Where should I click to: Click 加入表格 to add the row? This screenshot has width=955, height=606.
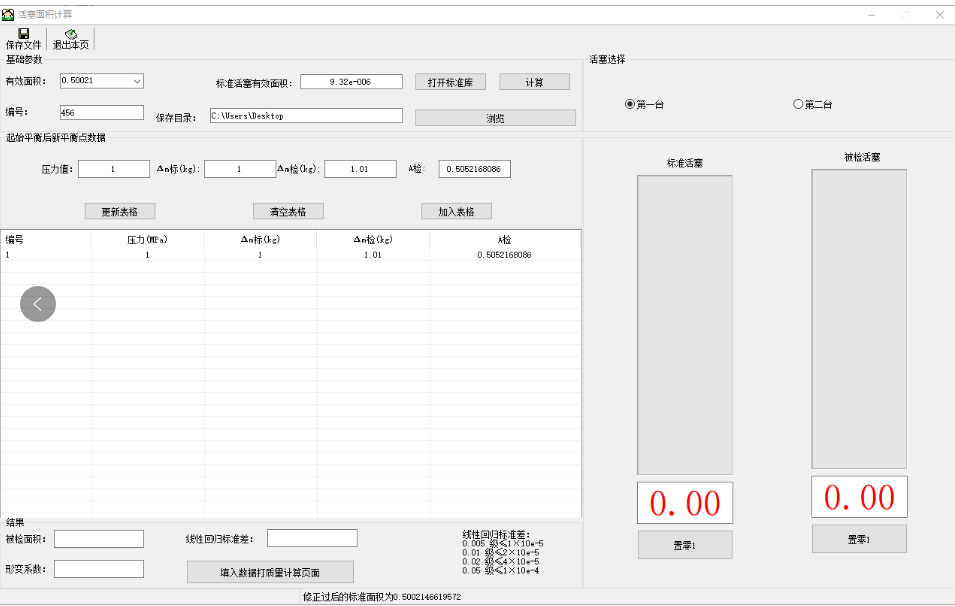[456, 211]
